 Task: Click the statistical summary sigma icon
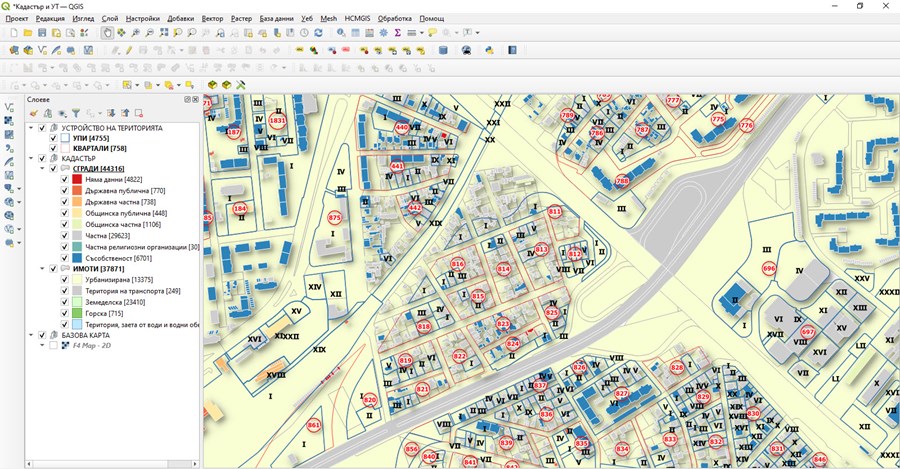[397, 33]
